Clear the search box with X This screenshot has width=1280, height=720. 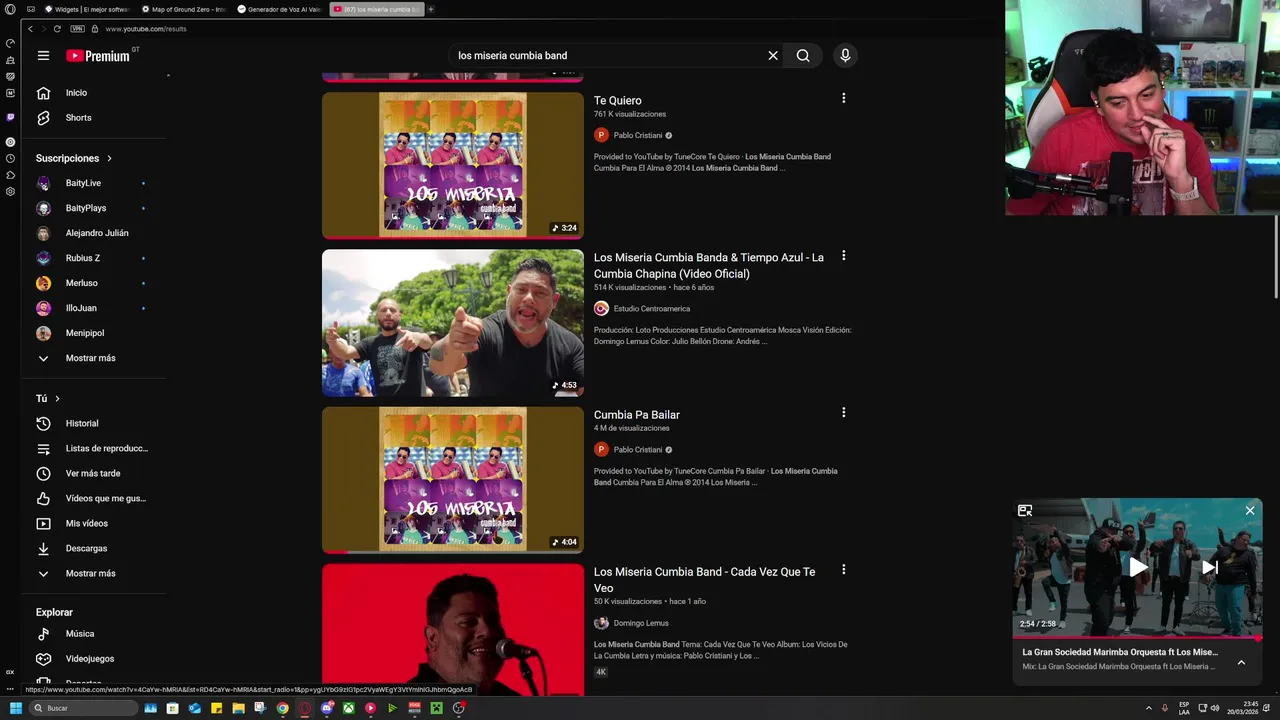coord(773,56)
